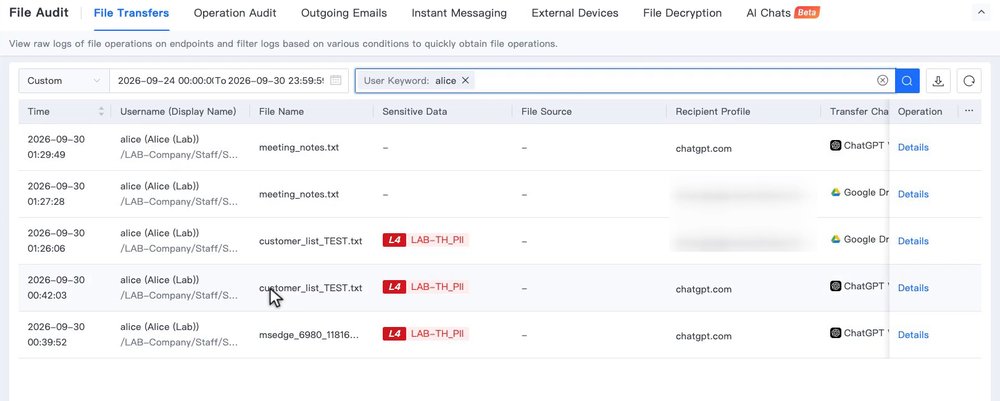This screenshot has width=1000, height=401.
Task: Click the Operation column header
Action: [920, 112]
